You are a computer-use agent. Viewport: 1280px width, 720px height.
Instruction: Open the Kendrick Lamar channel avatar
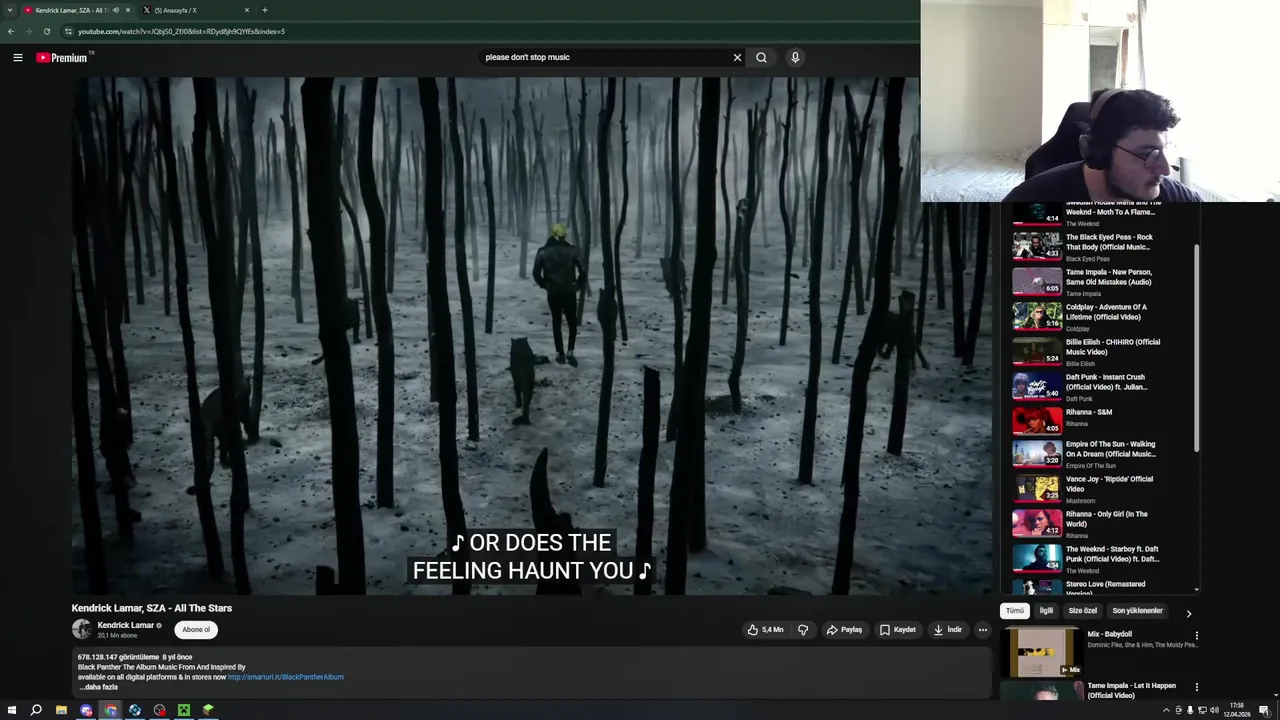[x=81, y=629]
